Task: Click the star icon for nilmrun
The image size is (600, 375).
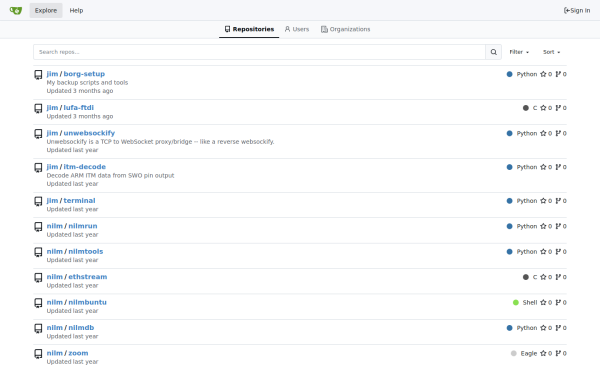Action: (543, 226)
